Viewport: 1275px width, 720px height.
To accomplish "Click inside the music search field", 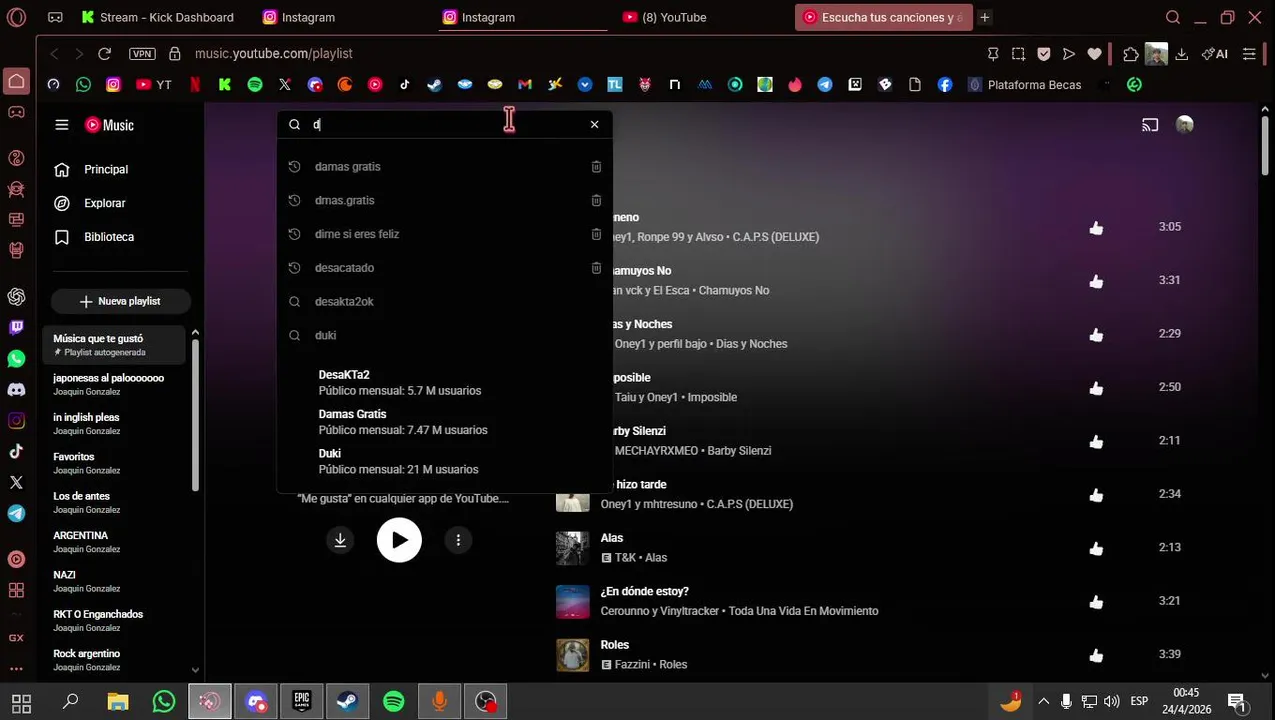I will click(x=445, y=125).
